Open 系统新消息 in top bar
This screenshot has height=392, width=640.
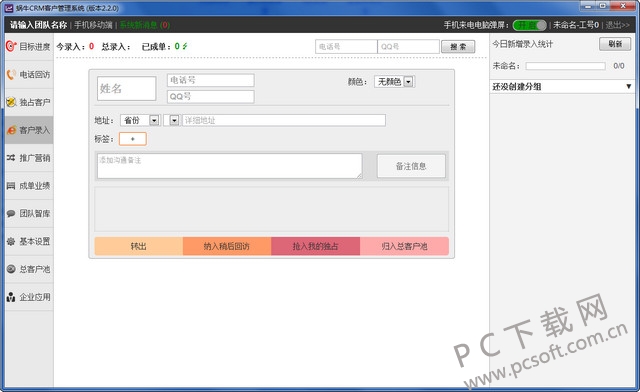144,25
